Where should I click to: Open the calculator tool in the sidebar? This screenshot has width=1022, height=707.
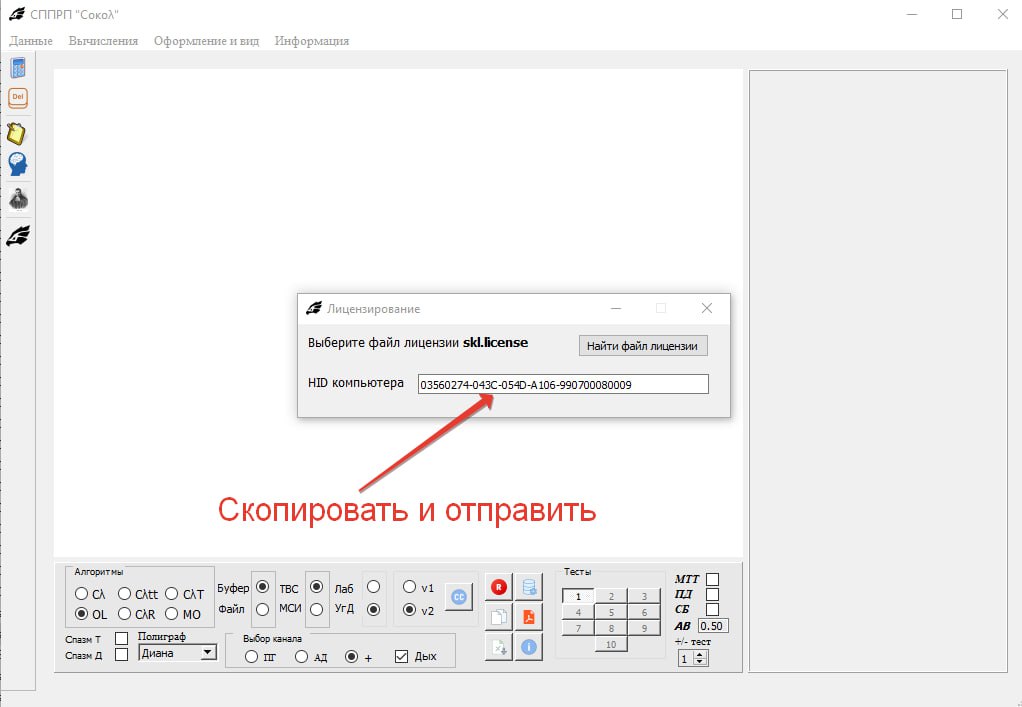pos(17,68)
